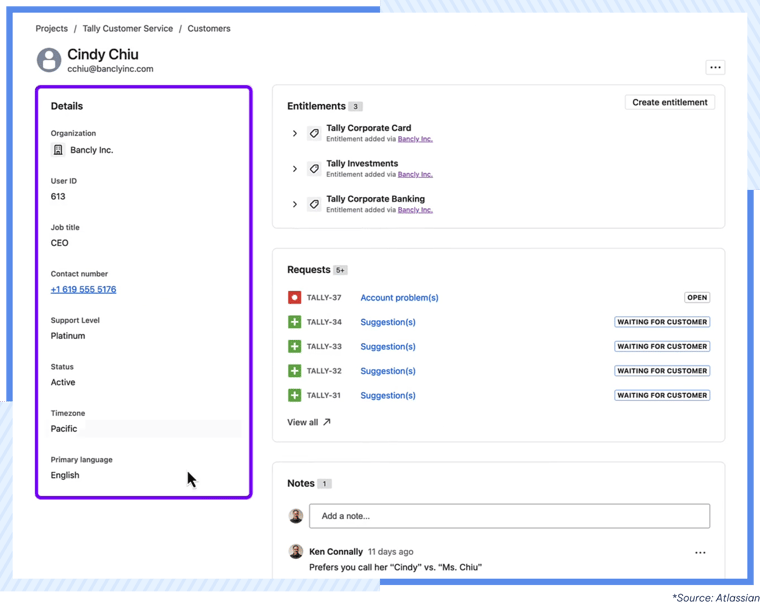The image size is (760, 604).
Task: Click the OPEN status badge on TALLY-37
Action: click(697, 297)
